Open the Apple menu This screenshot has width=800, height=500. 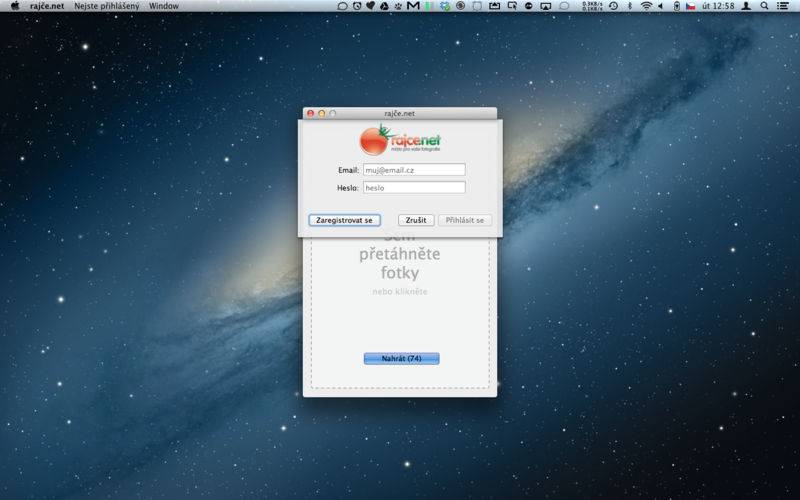click(14, 6)
